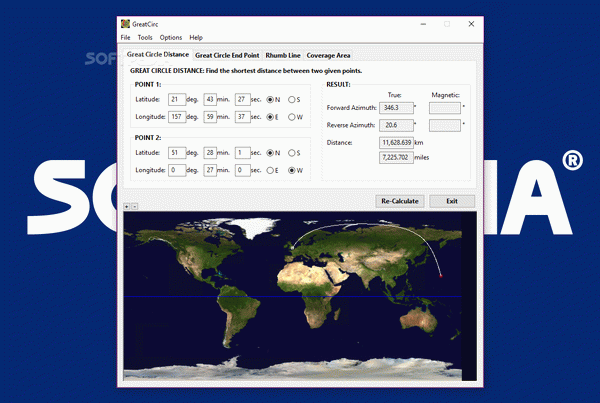Viewport: 600px width, 403px height.
Task: Open the File menu
Action: click(x=125, y=37)
